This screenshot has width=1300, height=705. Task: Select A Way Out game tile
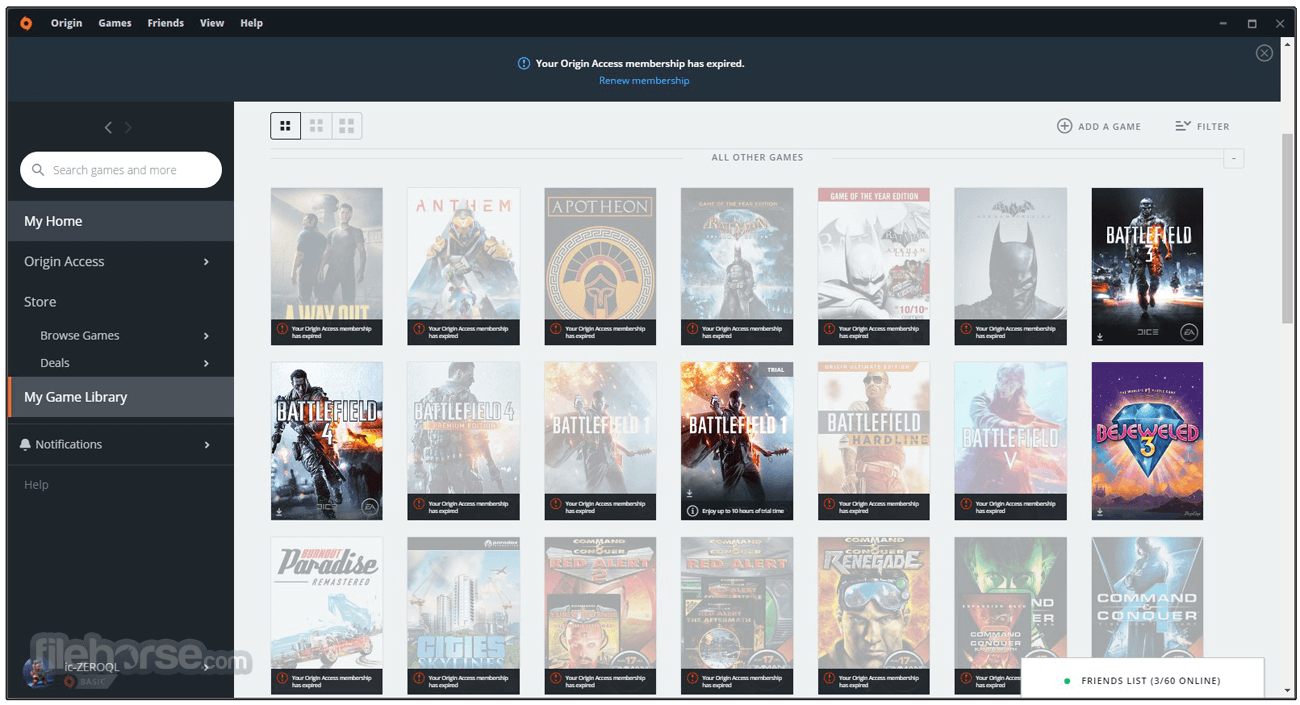tap(327, 267)
